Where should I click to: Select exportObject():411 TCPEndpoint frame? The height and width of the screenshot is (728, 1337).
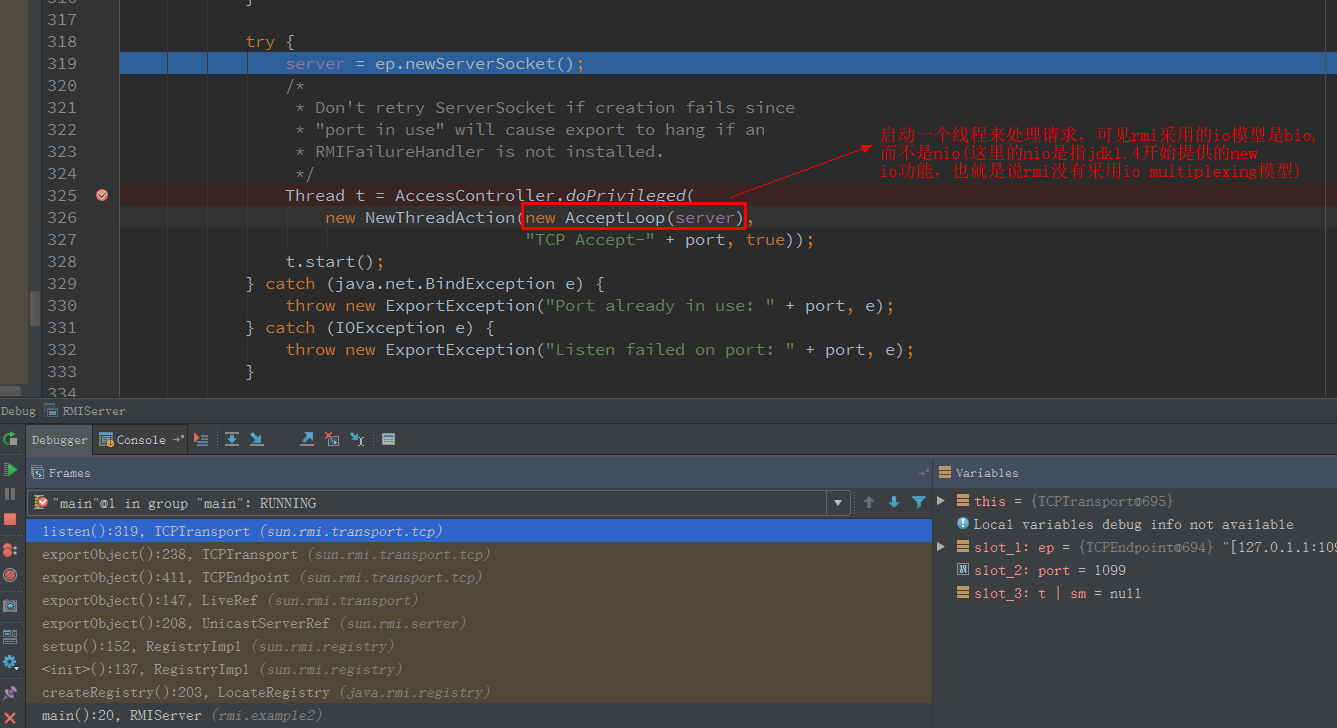(479, 577)
